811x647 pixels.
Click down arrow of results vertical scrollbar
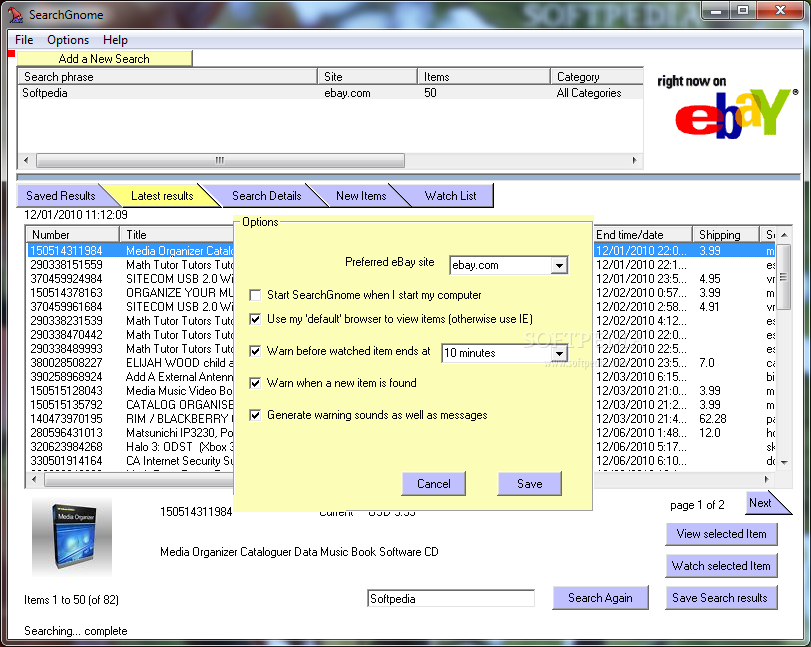pos(784,462)
